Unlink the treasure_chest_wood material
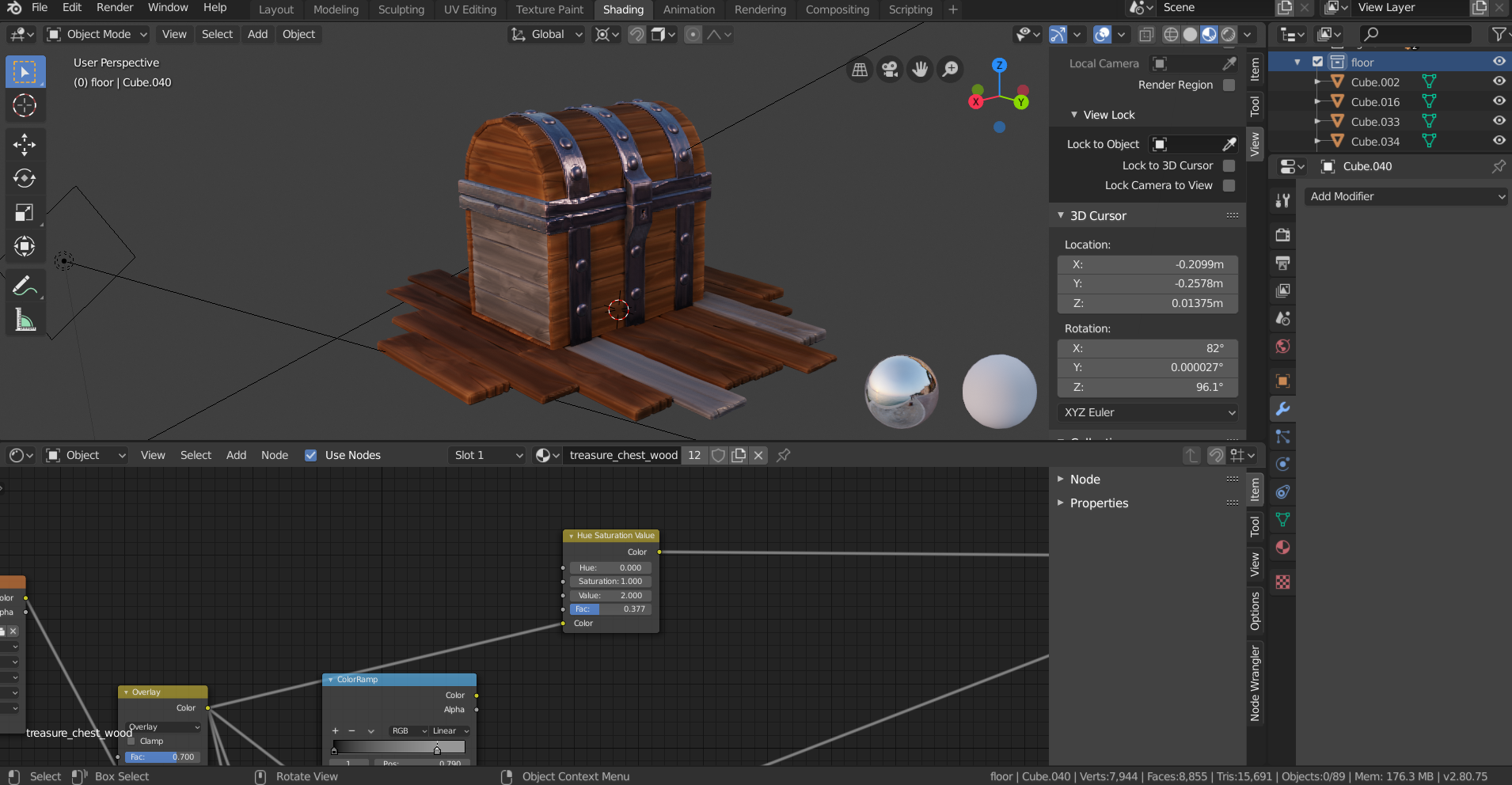The image size is (1512, 785). [758, 455]
